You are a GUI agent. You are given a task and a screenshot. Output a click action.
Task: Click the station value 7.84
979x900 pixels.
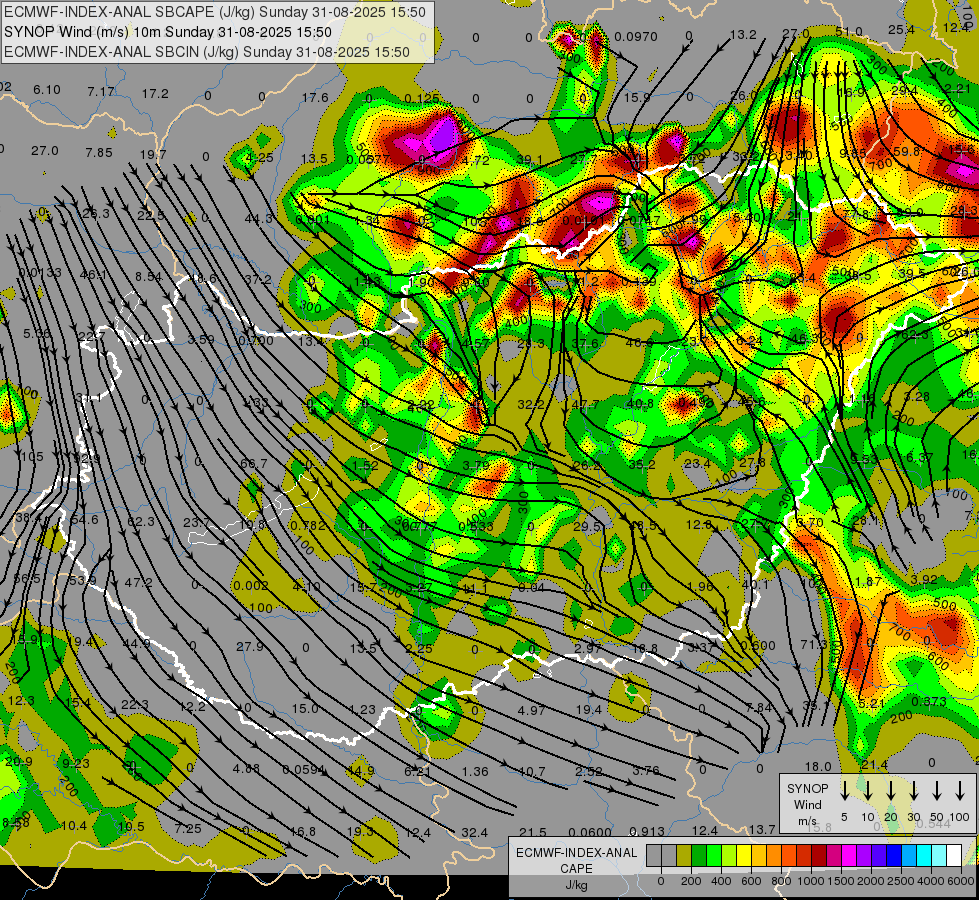point(759,707)
